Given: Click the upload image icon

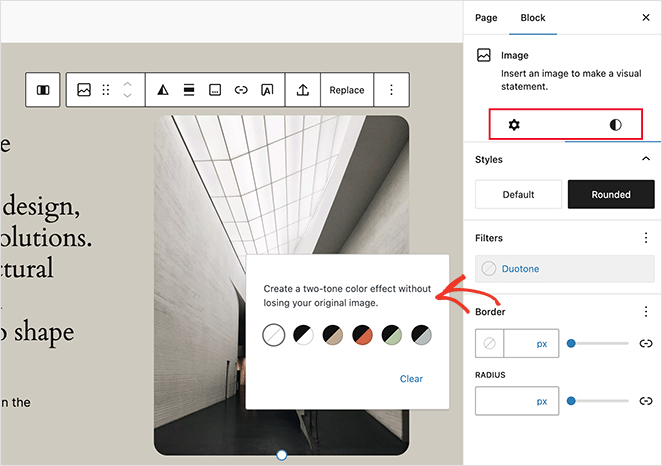Looking at the screenshot, I should pos(303,90).
